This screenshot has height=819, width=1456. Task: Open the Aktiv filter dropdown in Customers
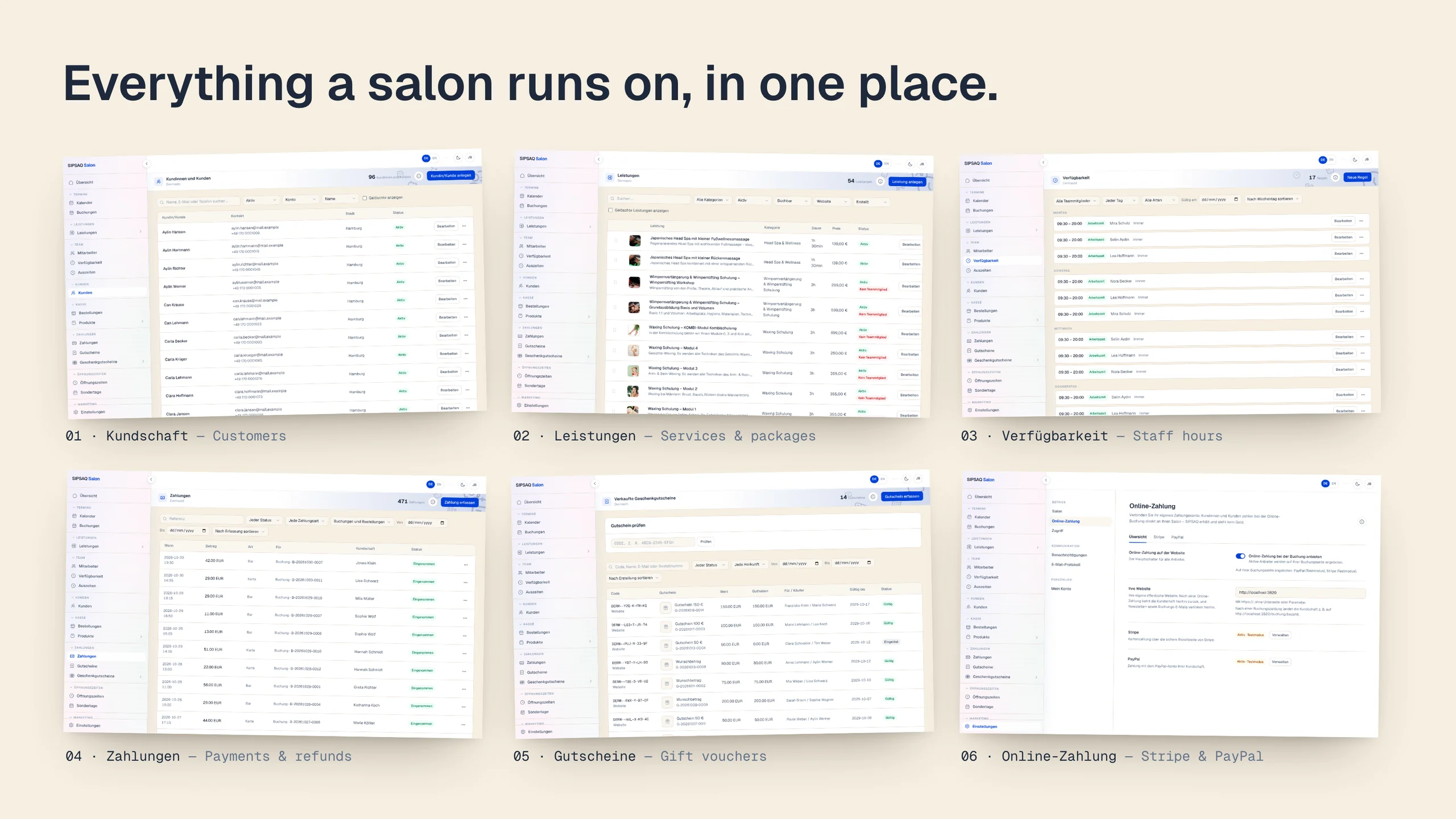[262, 200]
